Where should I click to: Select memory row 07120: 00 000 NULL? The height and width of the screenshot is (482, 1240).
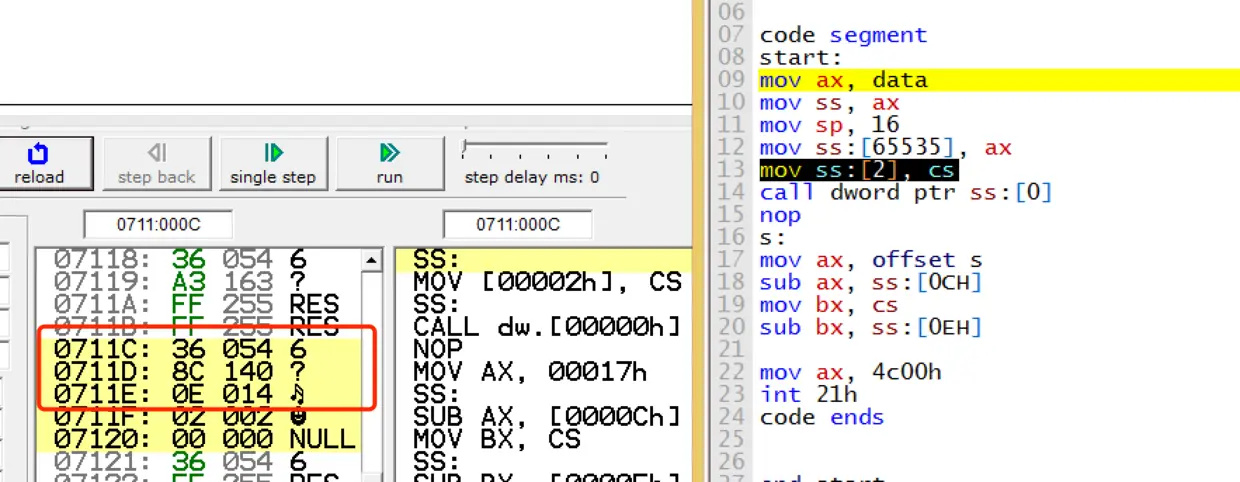click(197, 439)
